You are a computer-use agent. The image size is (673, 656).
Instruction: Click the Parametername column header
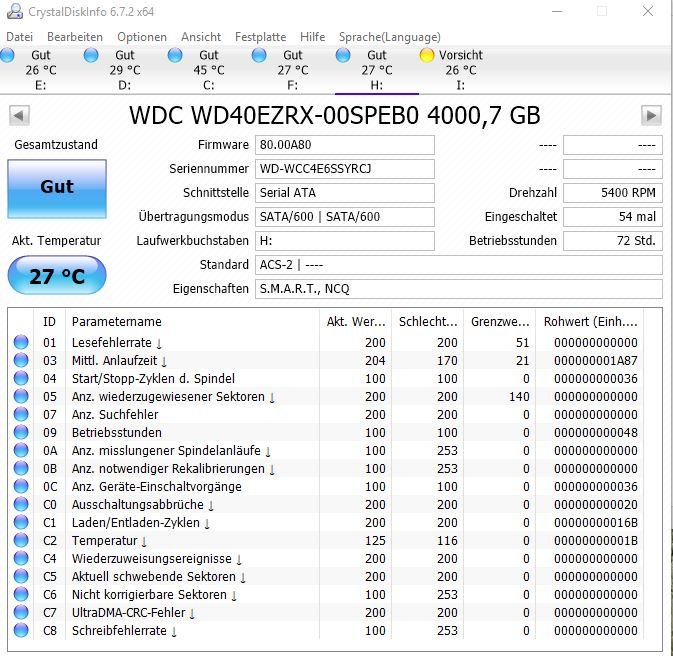pos(192,322)
